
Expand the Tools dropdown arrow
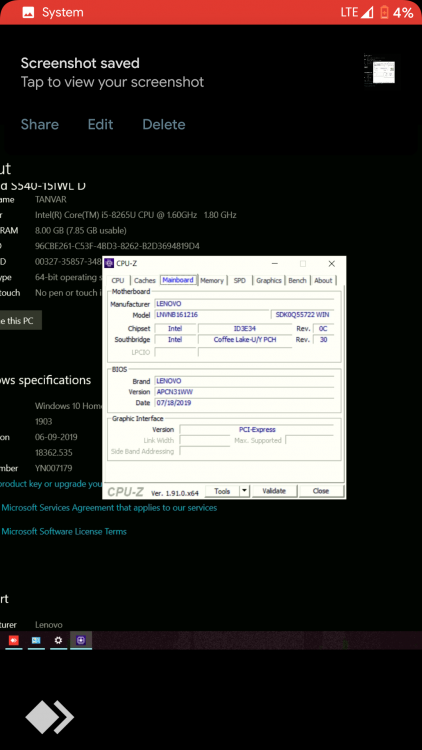coord(244,491)
